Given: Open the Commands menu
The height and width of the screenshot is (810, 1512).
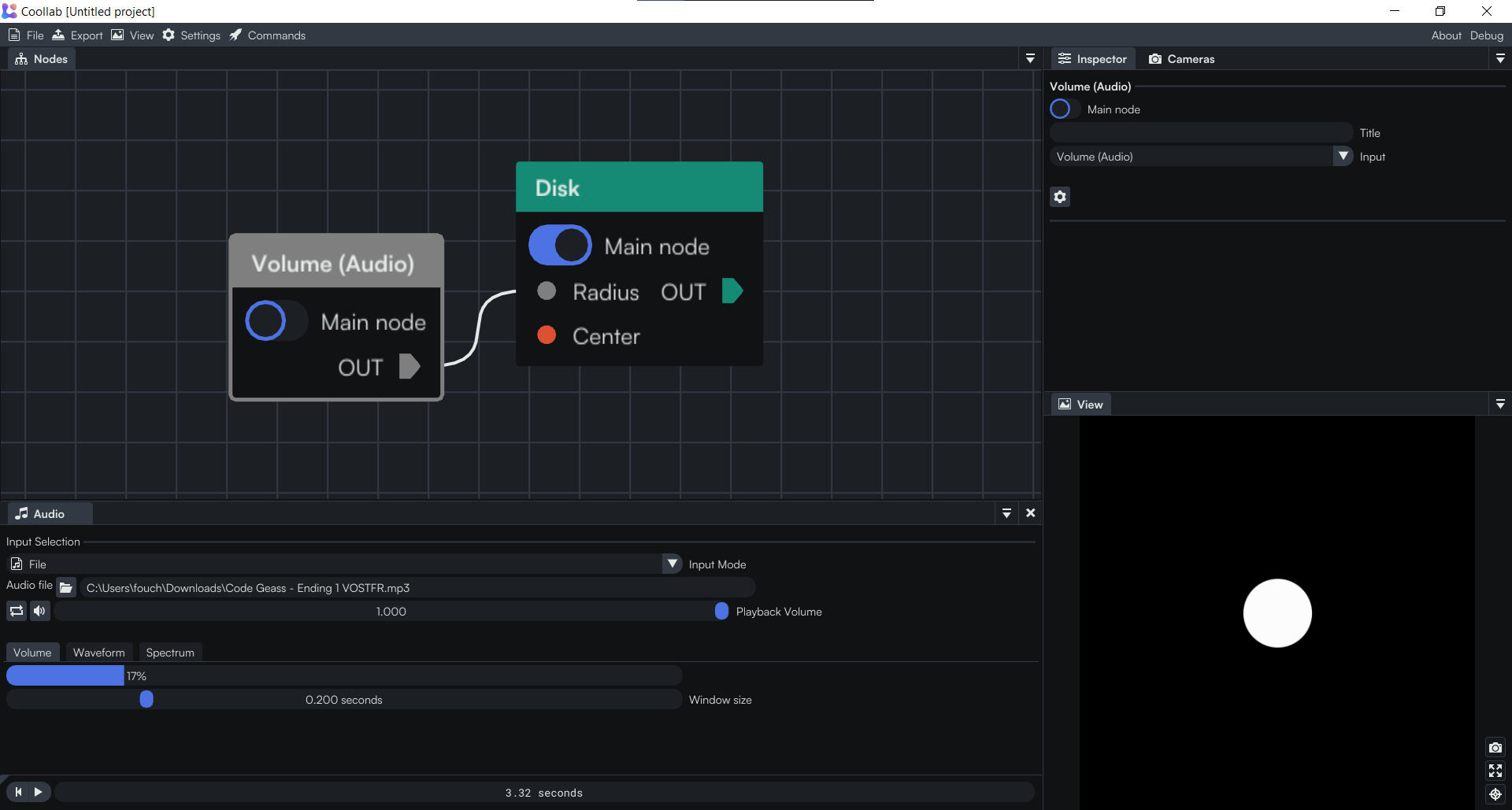Looking at the screenshot, I should coord(268,35).
